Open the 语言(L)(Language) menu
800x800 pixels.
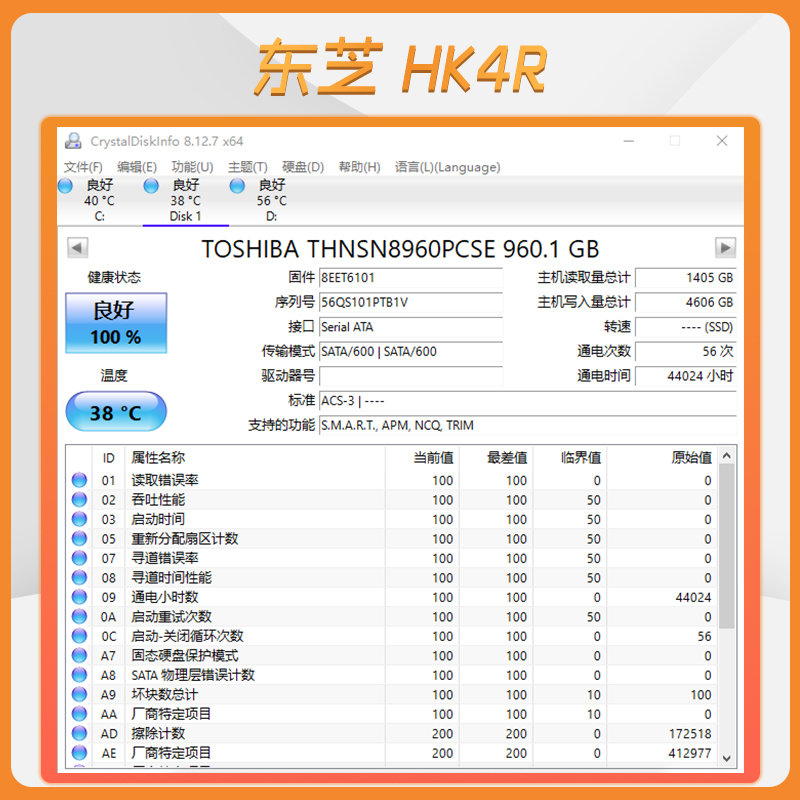click(447, 167)
